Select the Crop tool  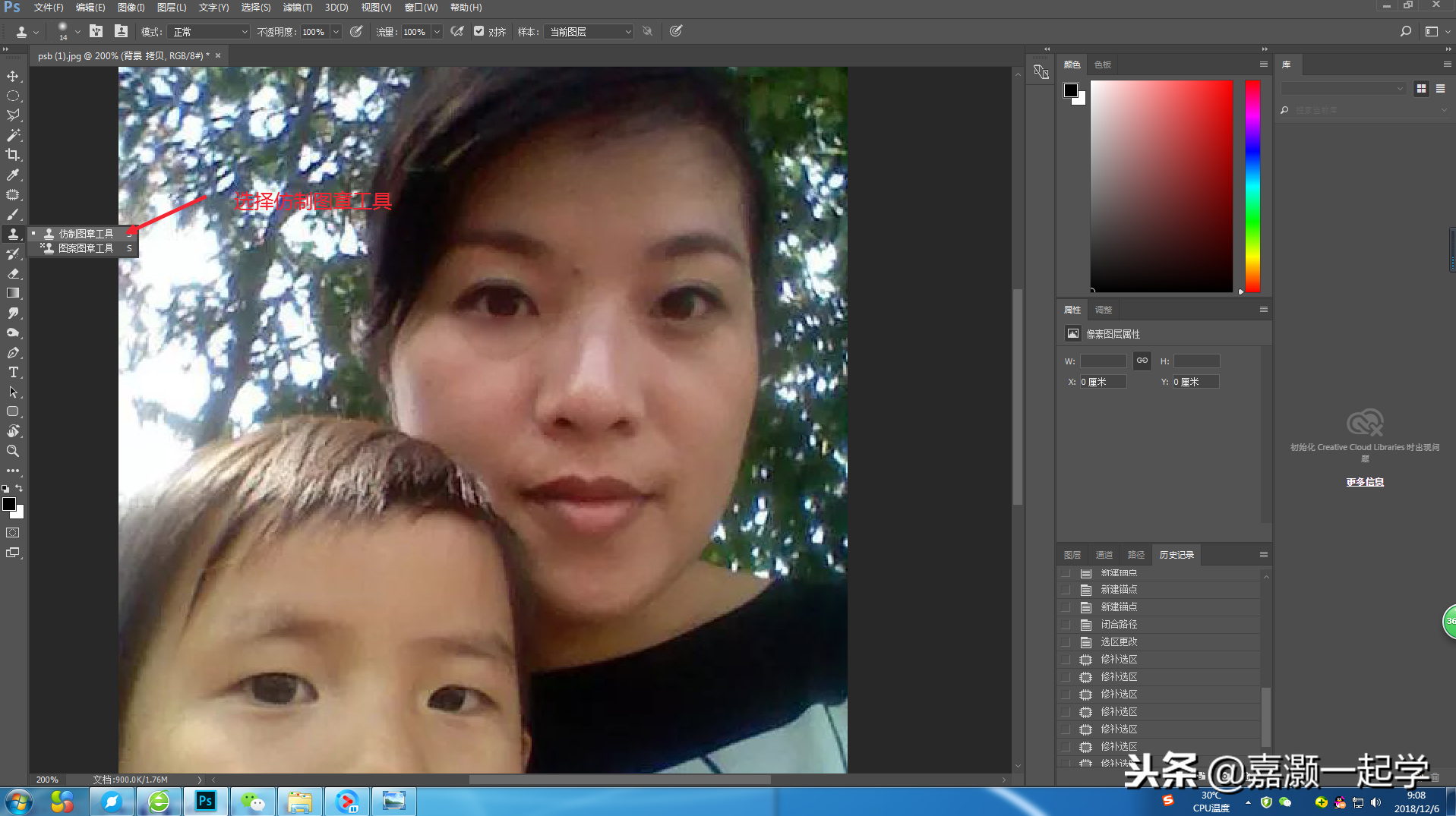(x=13, y=155)
